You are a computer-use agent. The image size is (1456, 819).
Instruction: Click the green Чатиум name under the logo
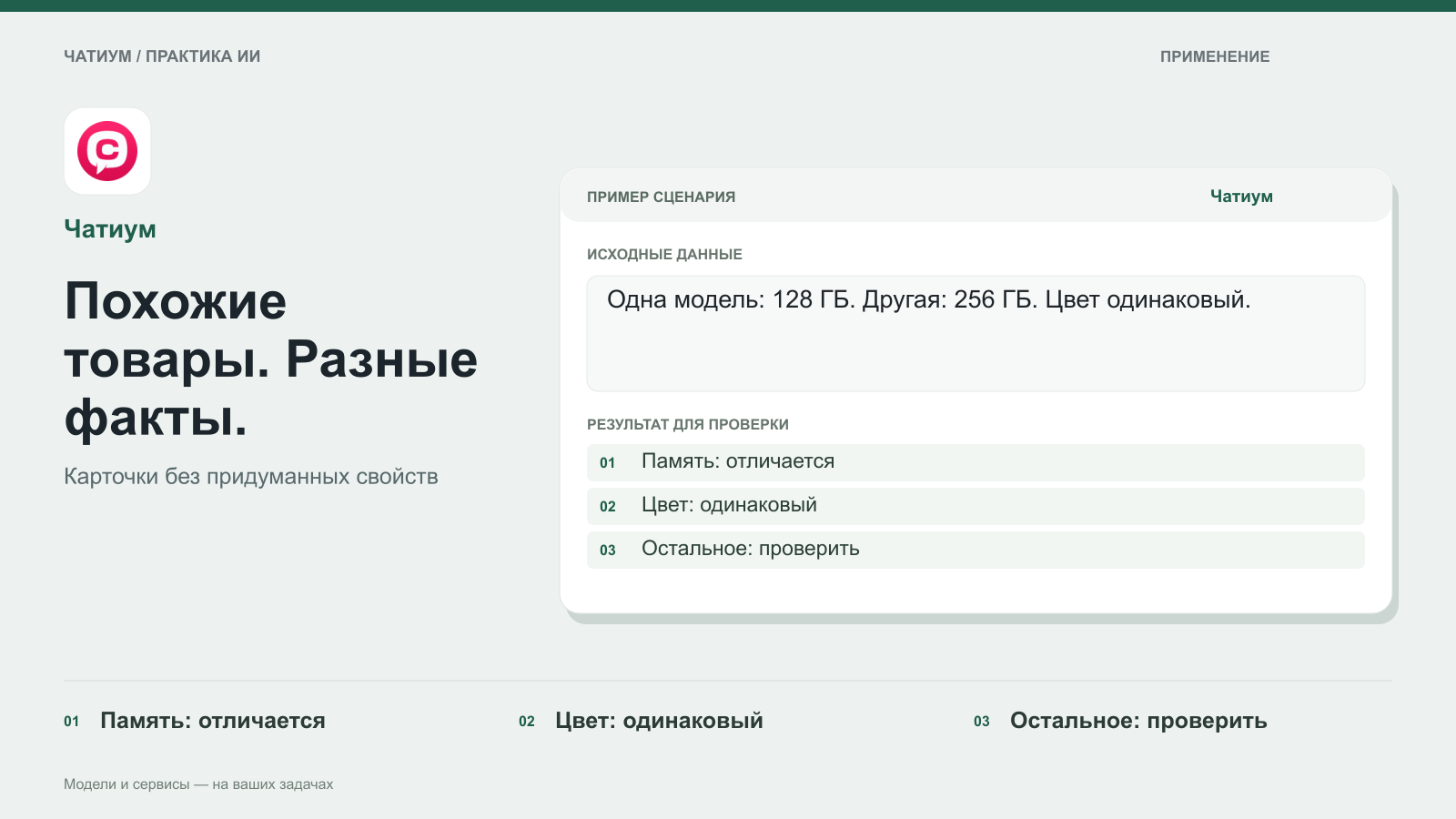click(110, 229)
